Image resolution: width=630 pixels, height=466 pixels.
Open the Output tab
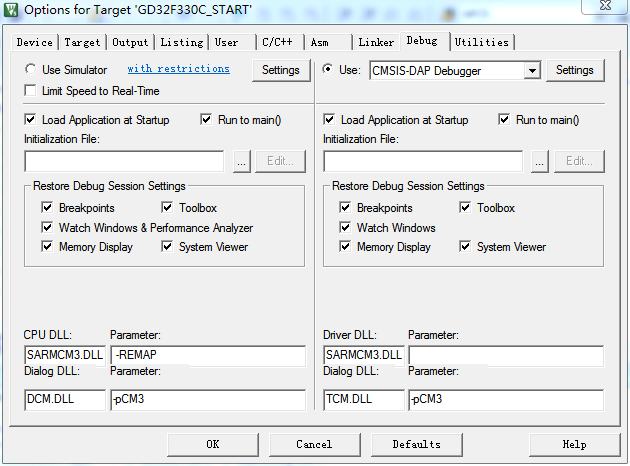[130, 42]
